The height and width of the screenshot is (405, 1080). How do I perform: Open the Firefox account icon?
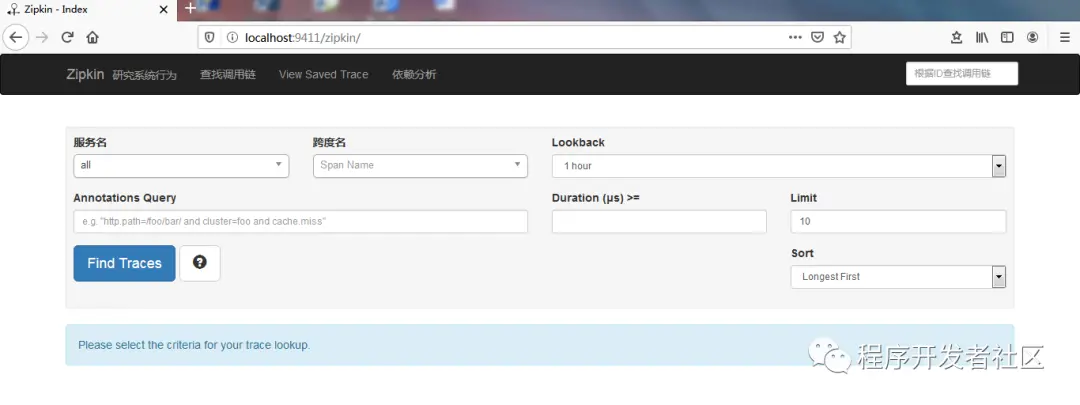pyautogui.click(x=1032, y=37)
